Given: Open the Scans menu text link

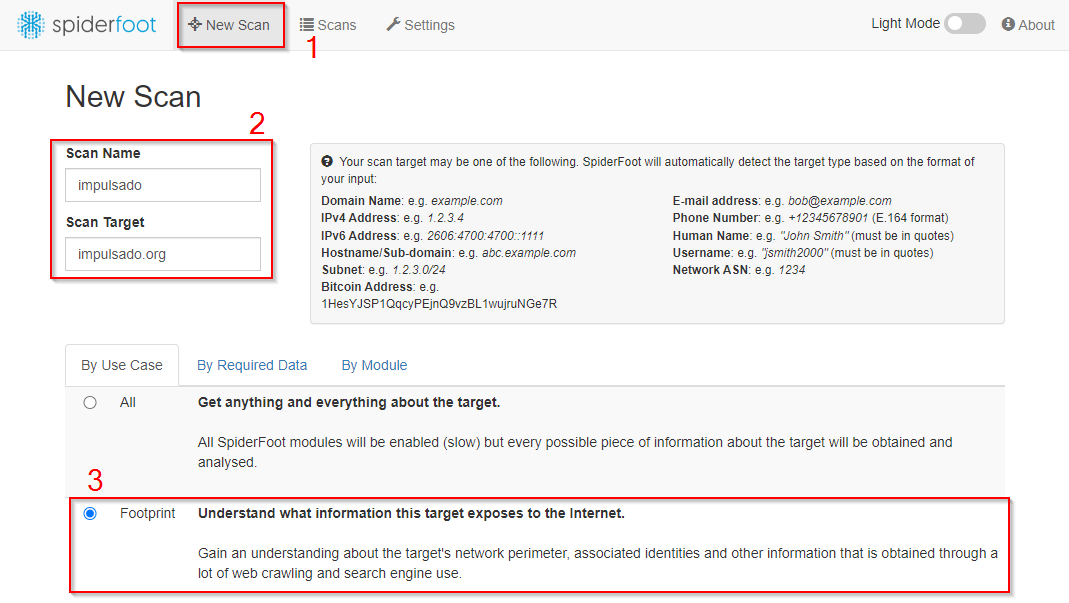Looking at the screenshot, I should (x=337, y=25).
